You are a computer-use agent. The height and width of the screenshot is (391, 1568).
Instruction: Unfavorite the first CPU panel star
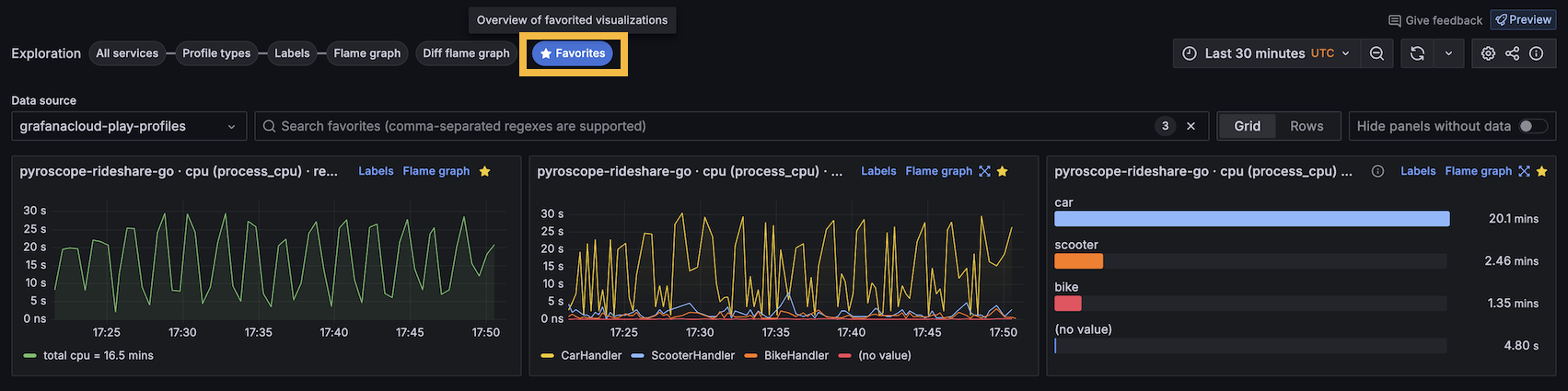coord(484,171)
